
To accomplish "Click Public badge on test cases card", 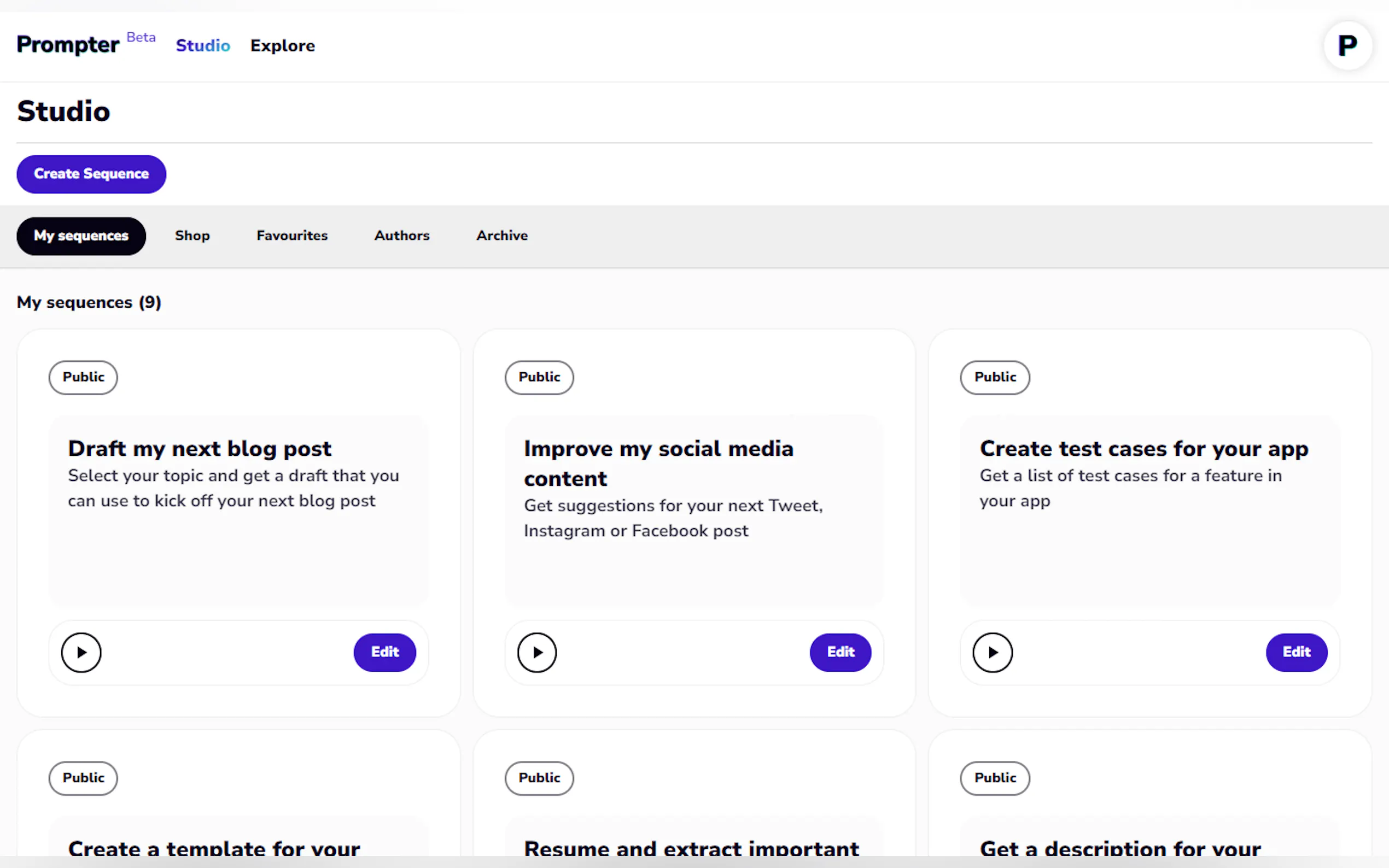I will (995, 377).
